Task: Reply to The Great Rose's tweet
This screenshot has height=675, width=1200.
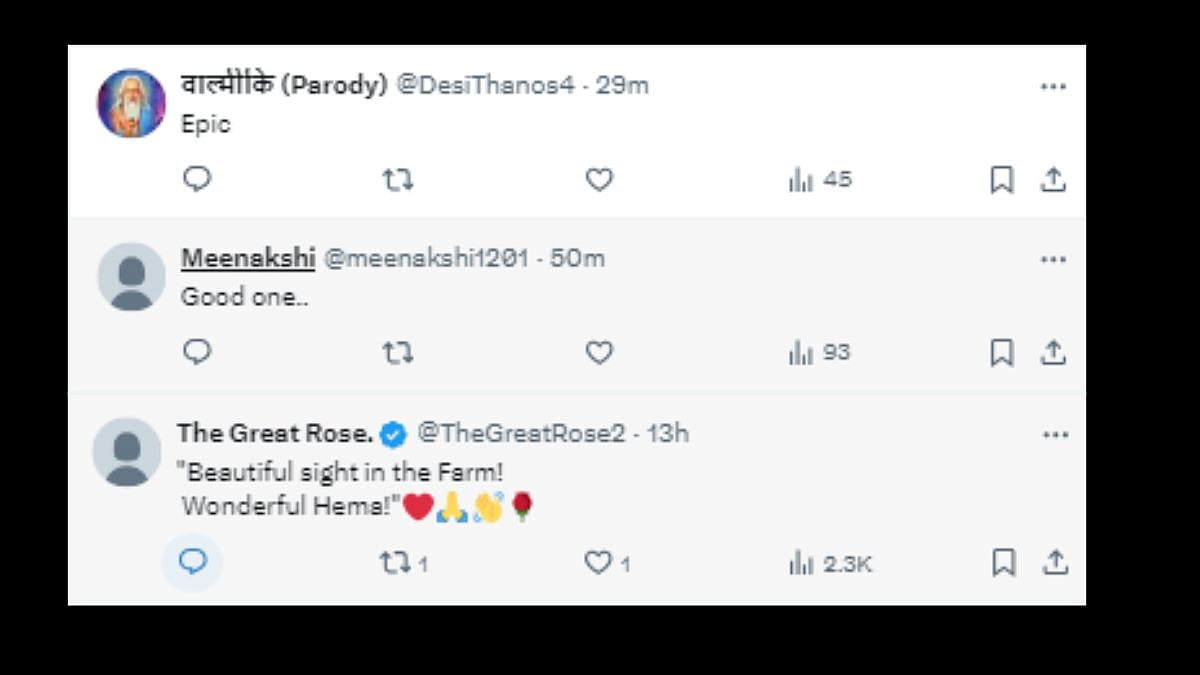Action: 192,563
